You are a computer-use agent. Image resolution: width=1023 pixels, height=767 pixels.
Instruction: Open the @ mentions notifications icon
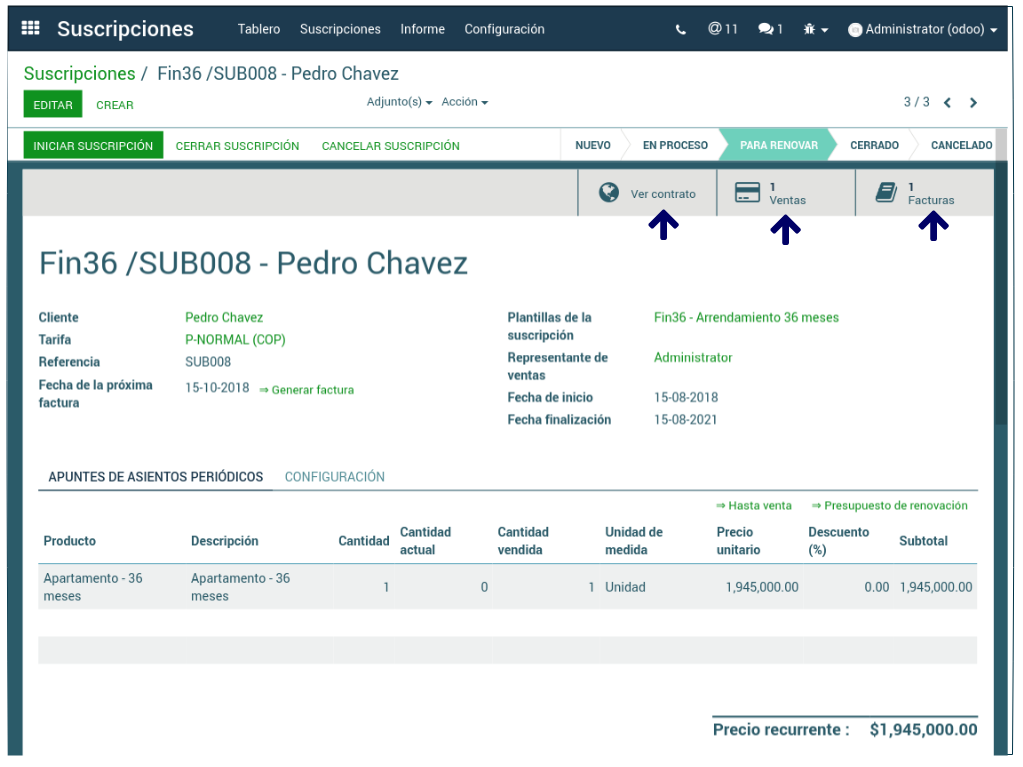coord(722,29)
